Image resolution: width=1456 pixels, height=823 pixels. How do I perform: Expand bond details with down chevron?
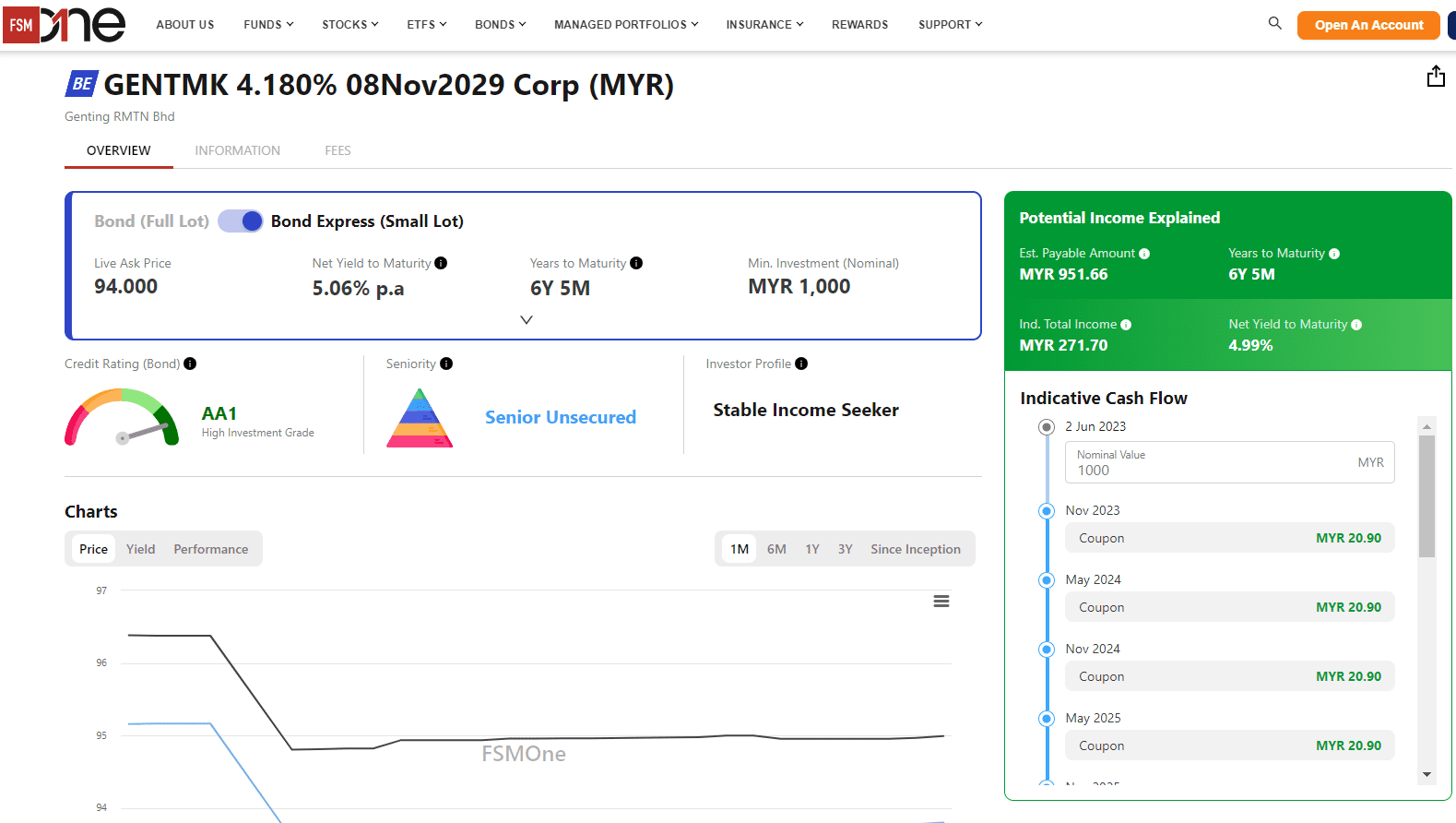[527, 320]
